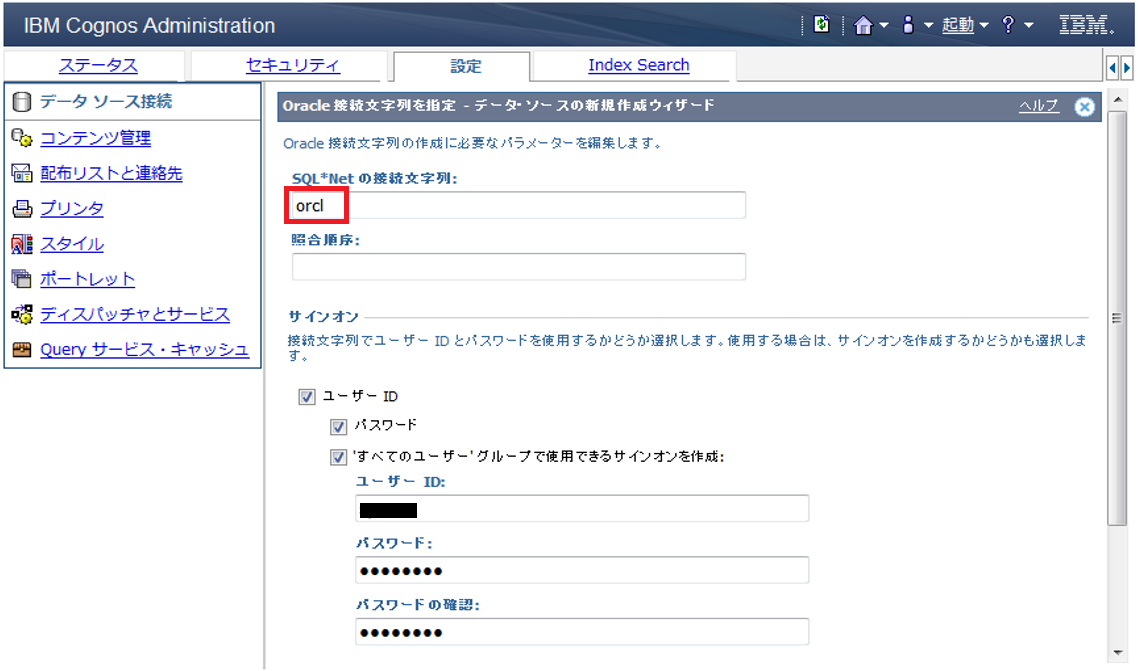
Task: Click the home icon in the header
Action: point(862,25)
